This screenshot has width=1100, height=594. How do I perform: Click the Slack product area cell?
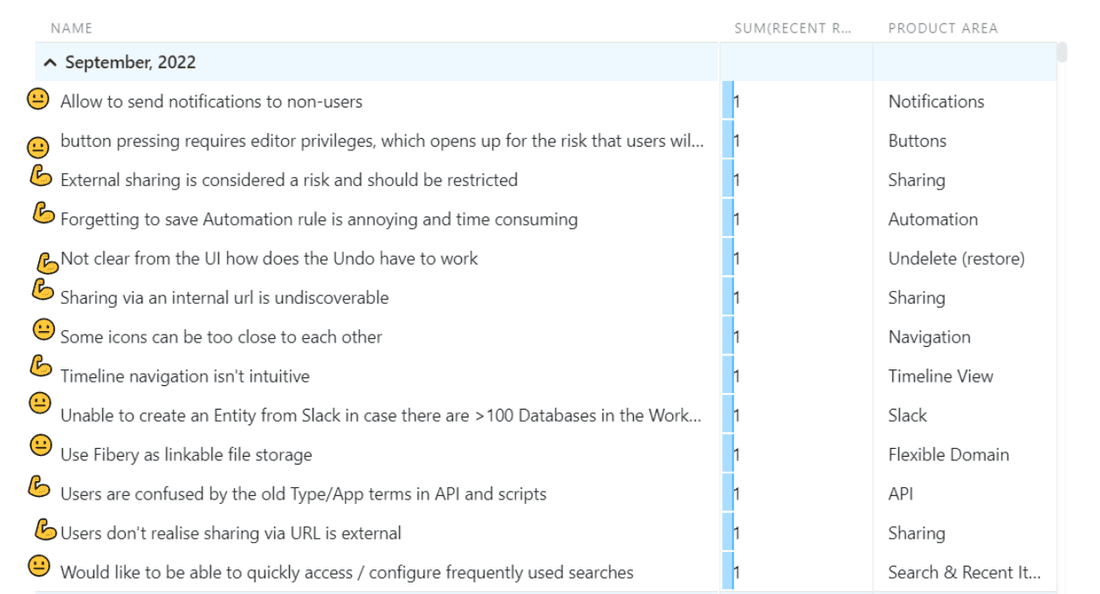(x=907, y=415)
